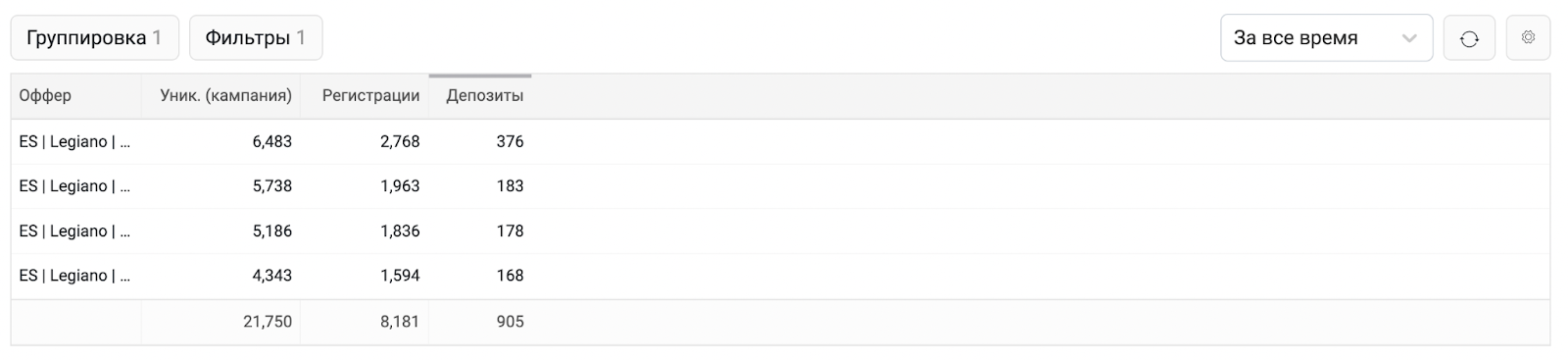Click registrations value 2,768
This screenshot has height=360, width=1568.
(400, 141)
